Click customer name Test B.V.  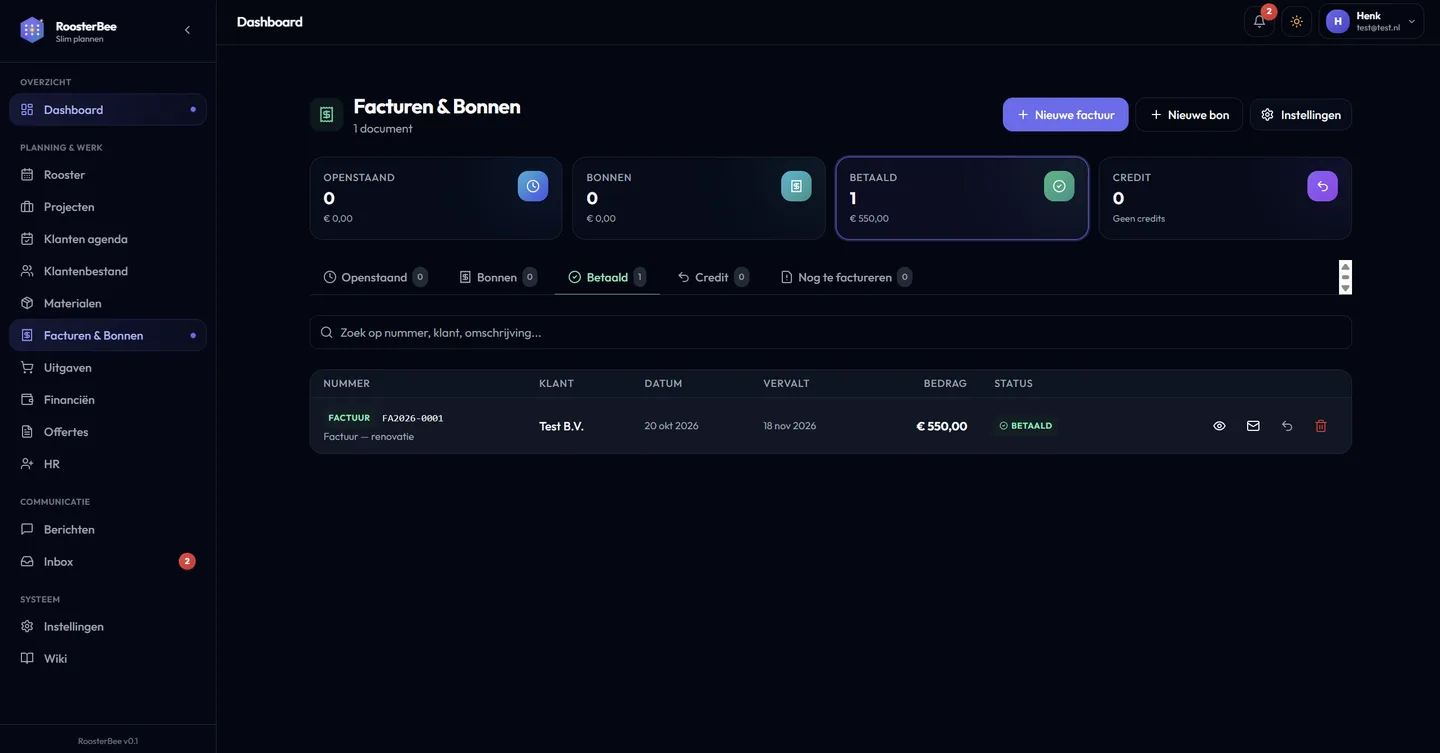coord(561,426)
